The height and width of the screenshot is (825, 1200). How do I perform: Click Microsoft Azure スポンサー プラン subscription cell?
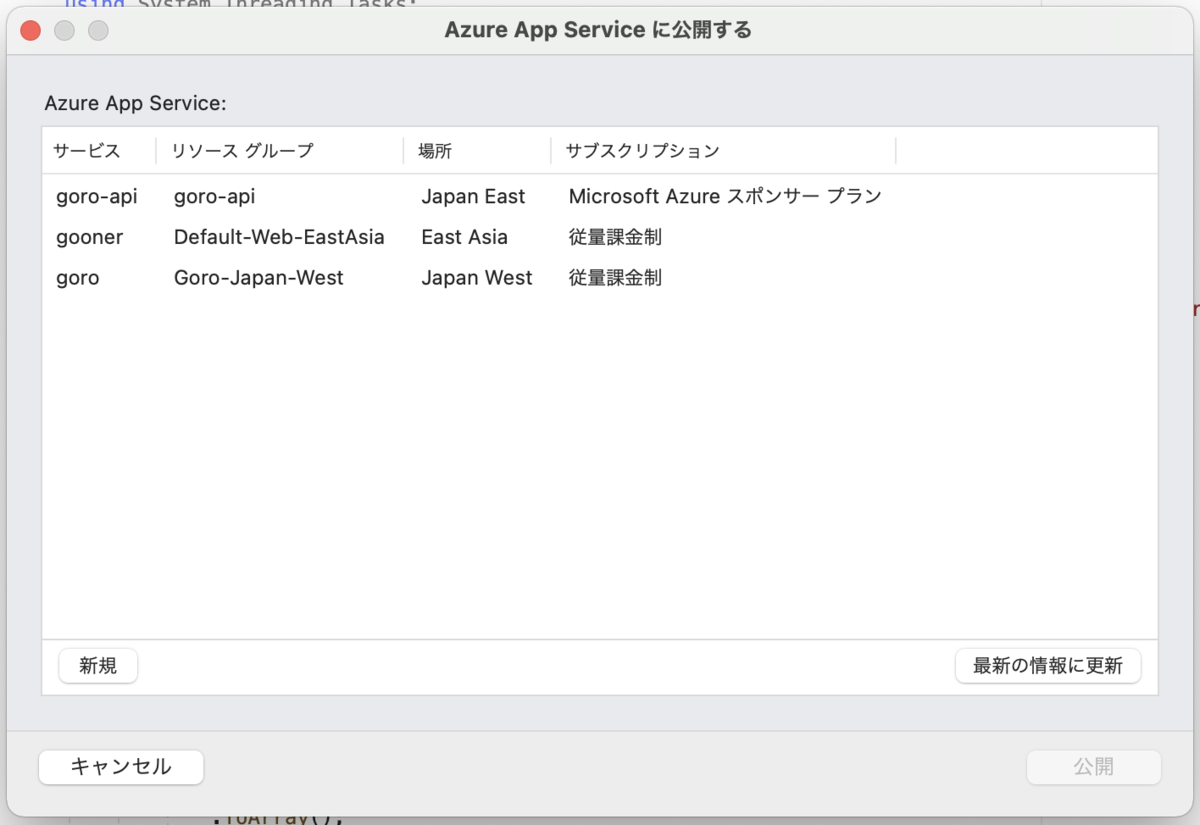[x=725, y=196]
